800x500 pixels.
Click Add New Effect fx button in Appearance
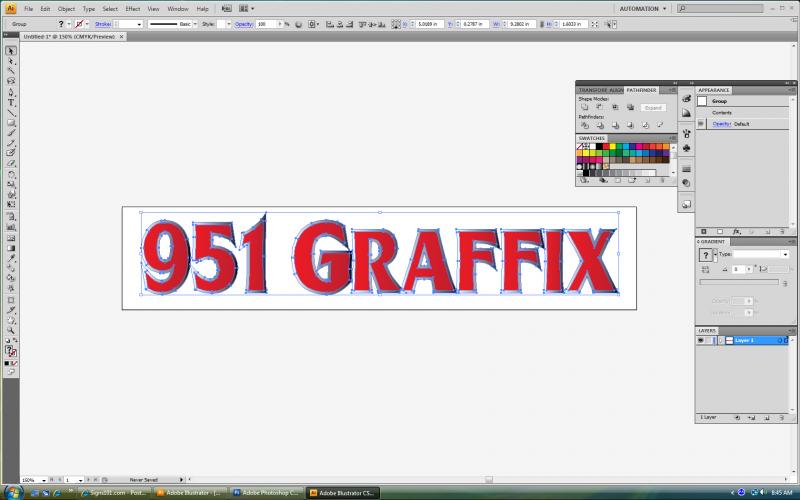click(736, 232)
